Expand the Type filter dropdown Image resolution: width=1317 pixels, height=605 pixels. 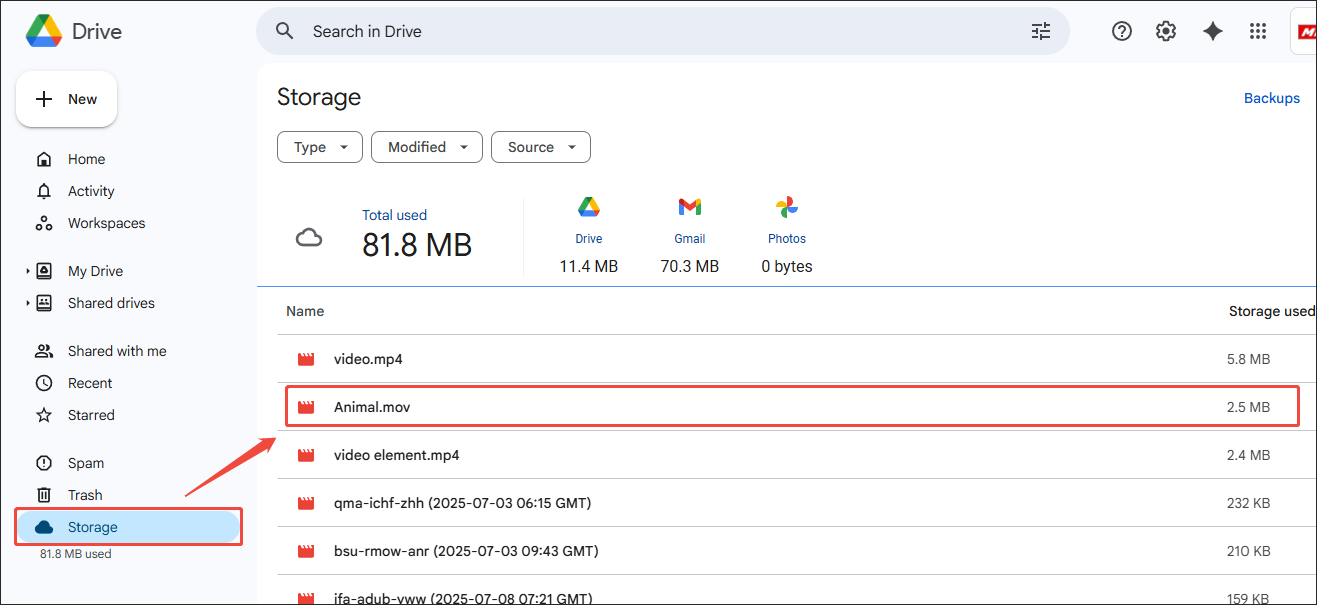[x=319, y=147]
